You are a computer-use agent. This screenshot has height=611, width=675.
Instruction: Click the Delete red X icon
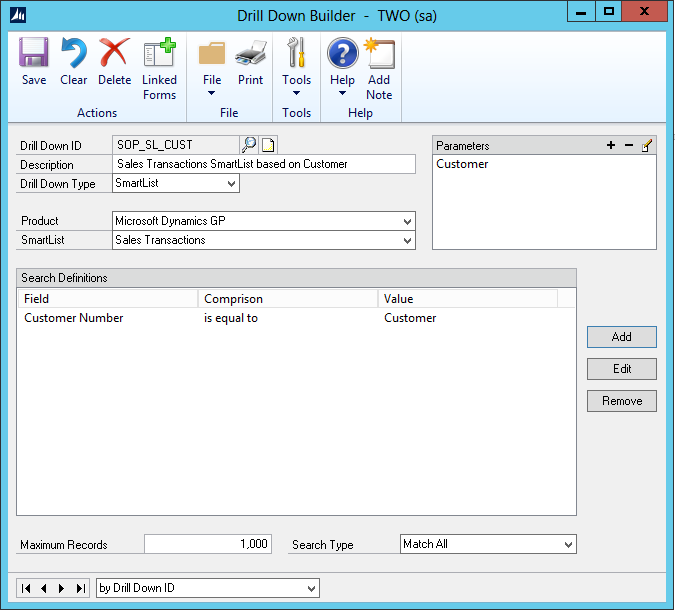pyautogui.click(x=114, y=53)
